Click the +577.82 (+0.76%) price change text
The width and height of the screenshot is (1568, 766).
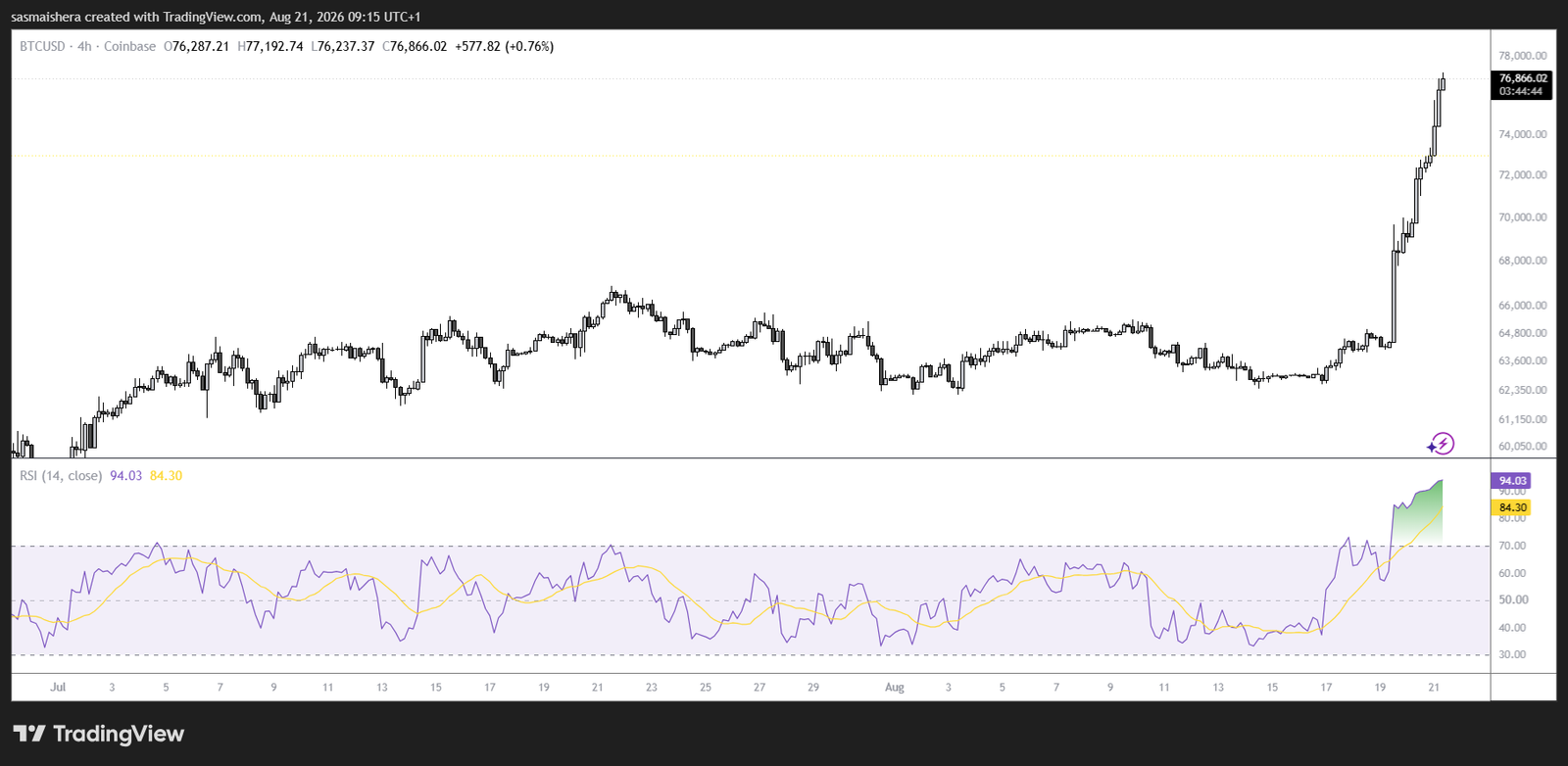[x=505, y=46]
